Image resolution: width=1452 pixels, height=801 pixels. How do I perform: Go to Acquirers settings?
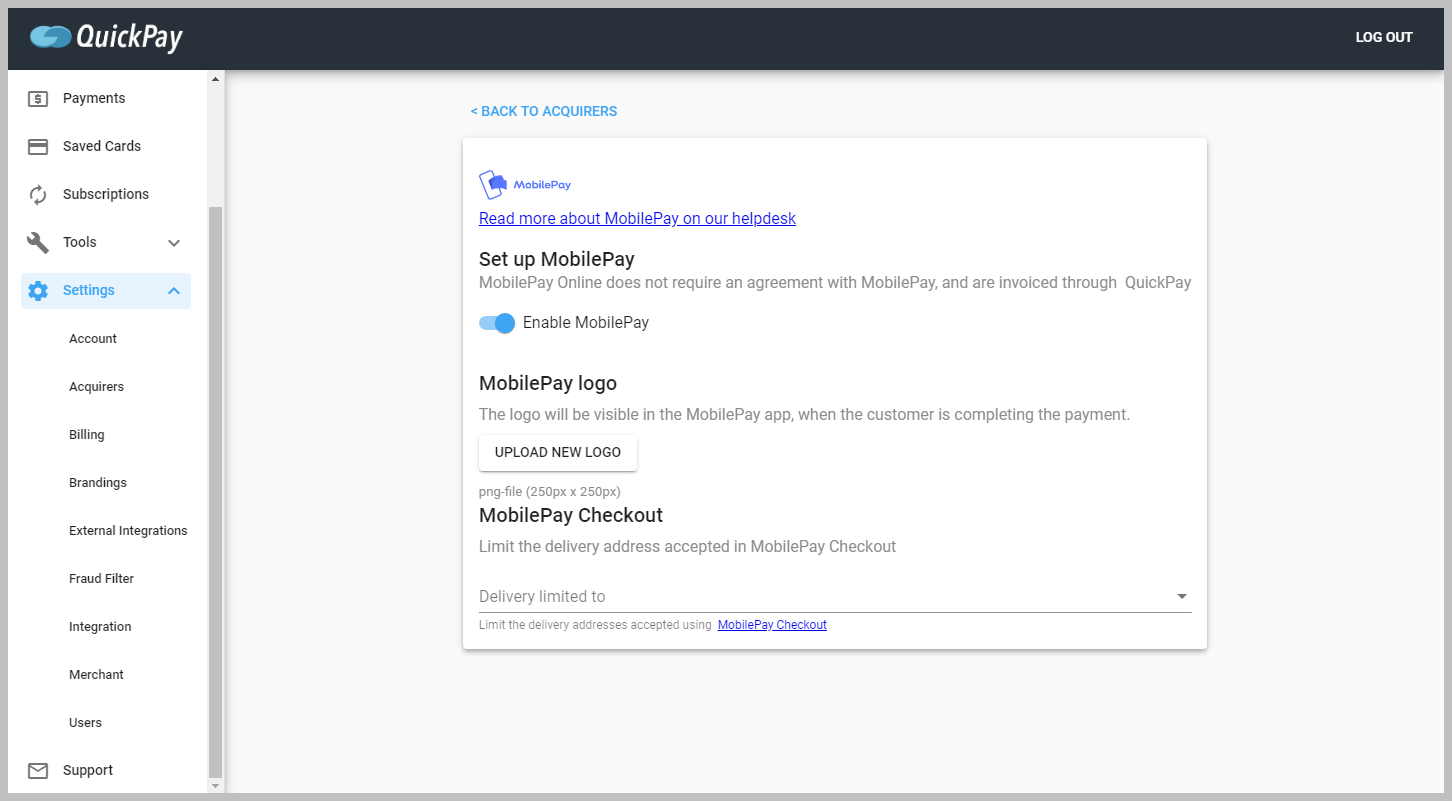point(97,387)
